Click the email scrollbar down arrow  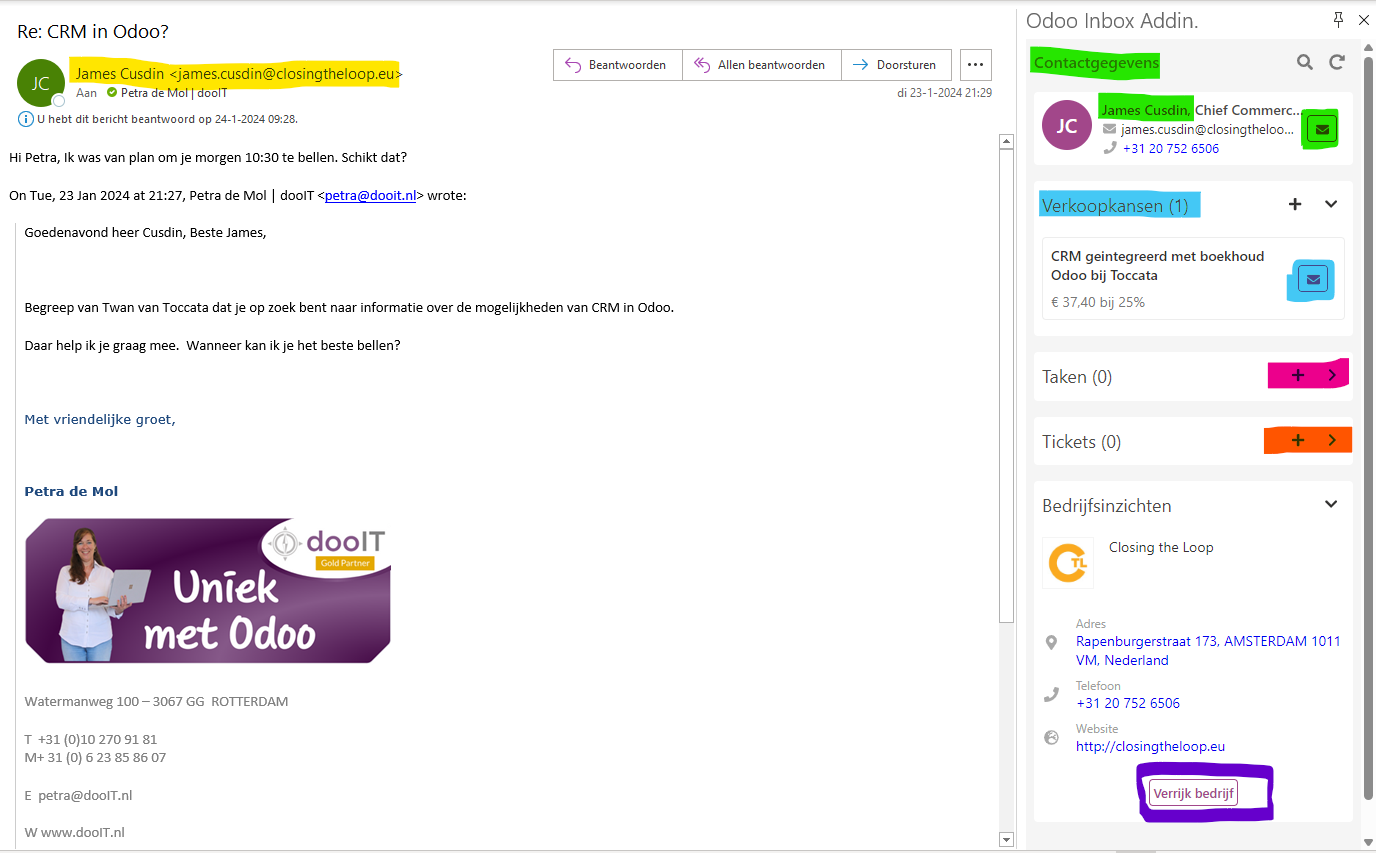pyautogui.click(x=1007, y=839)
